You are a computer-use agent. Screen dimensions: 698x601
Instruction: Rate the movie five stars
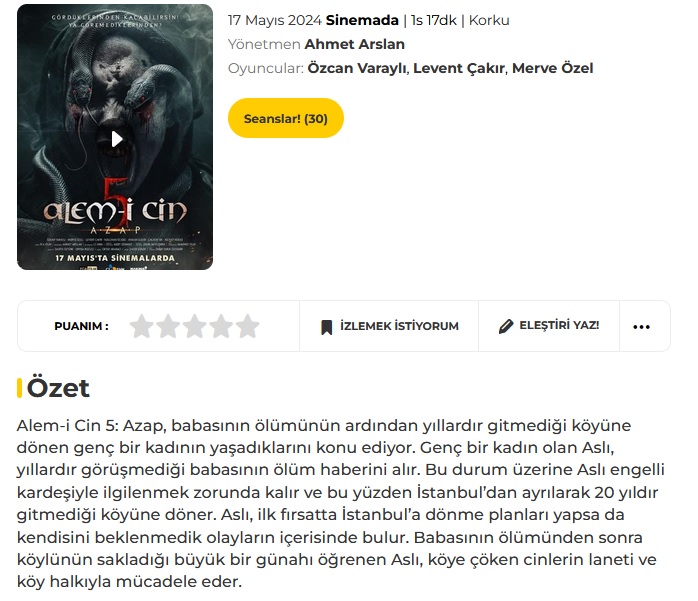pyautogui.click(x=248, y=326)
